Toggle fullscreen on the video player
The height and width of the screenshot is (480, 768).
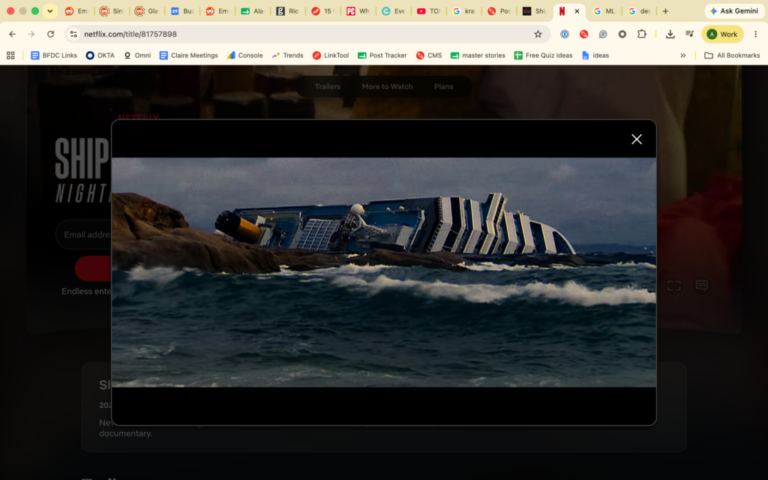tap(674, 286)
